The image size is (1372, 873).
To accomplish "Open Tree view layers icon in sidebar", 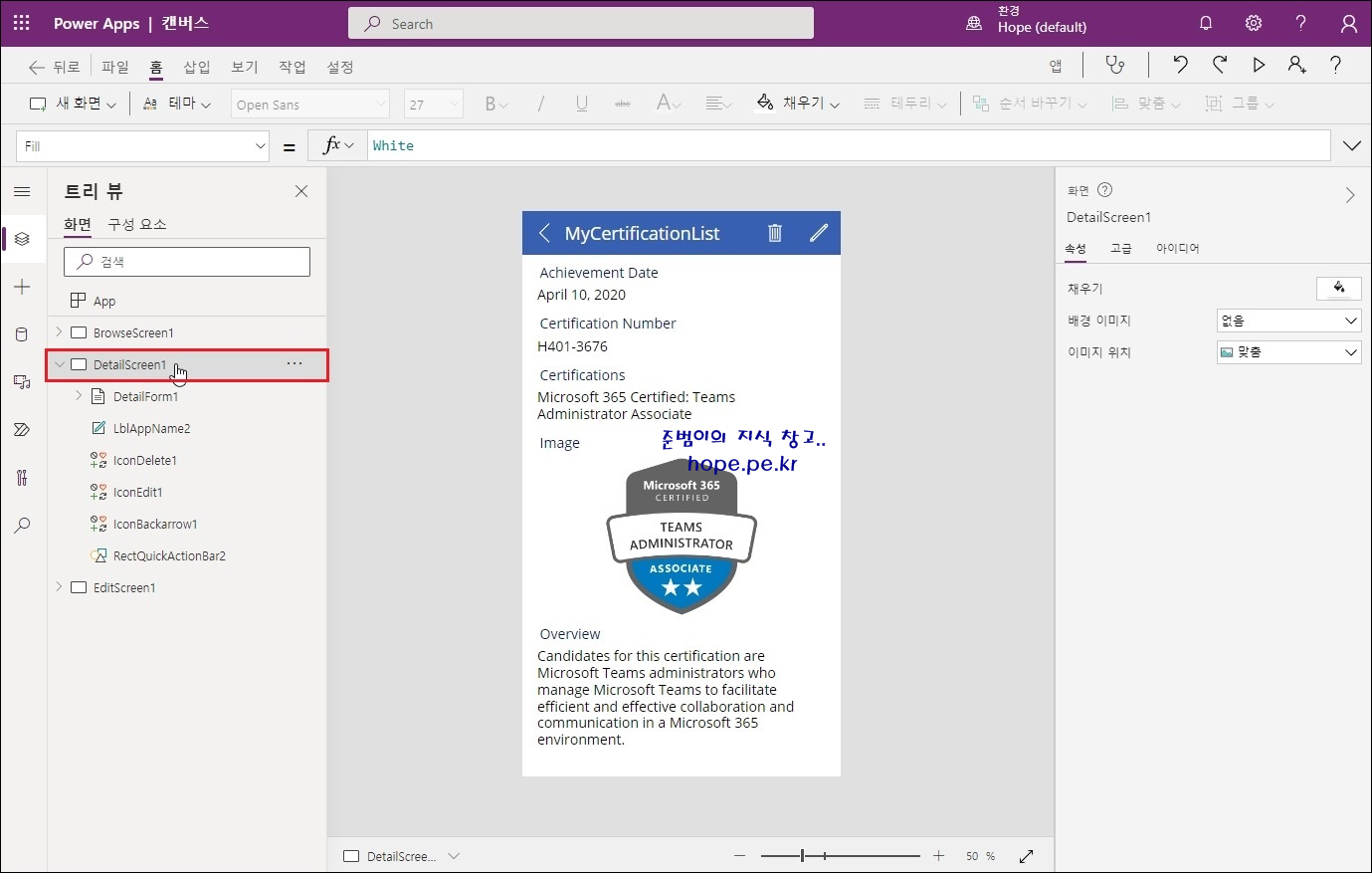I will 23,239.
